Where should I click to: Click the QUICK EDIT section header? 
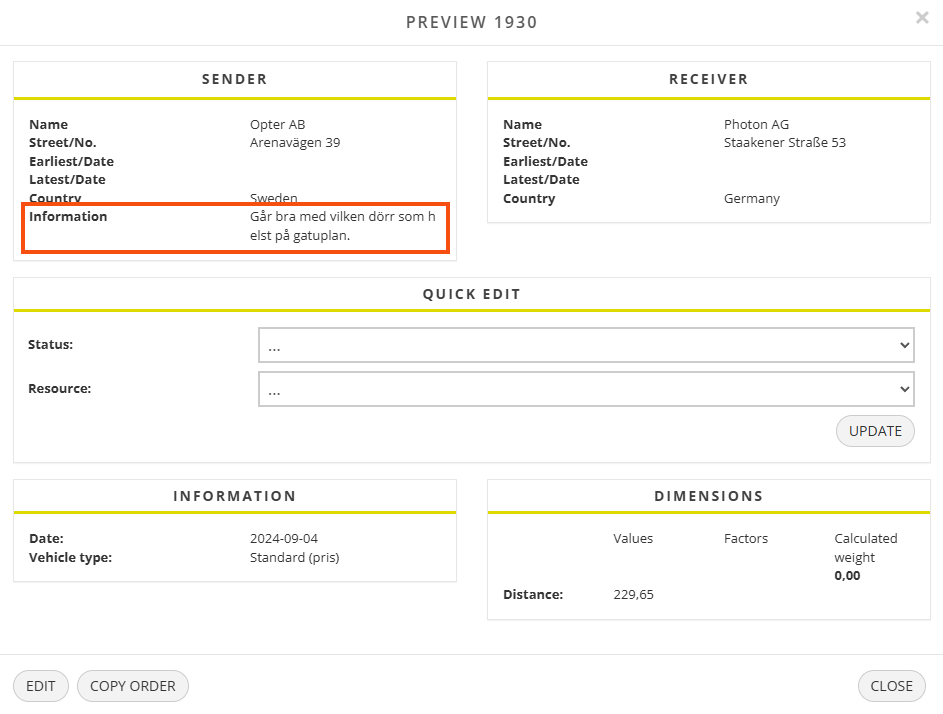(x=471, y=294)
